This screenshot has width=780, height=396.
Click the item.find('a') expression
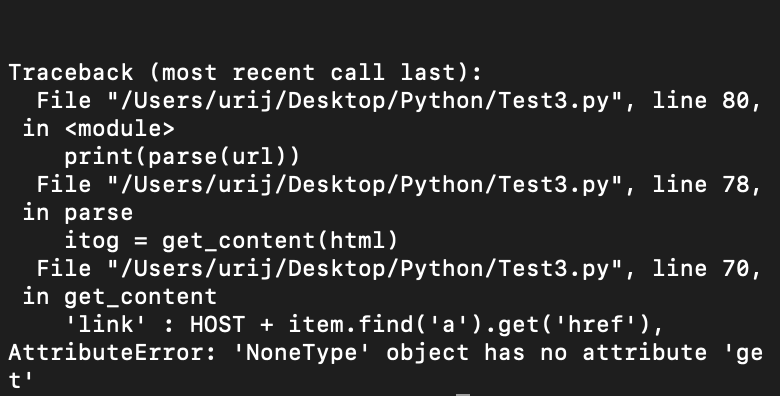pyautogui.click(x=385, y=325)
